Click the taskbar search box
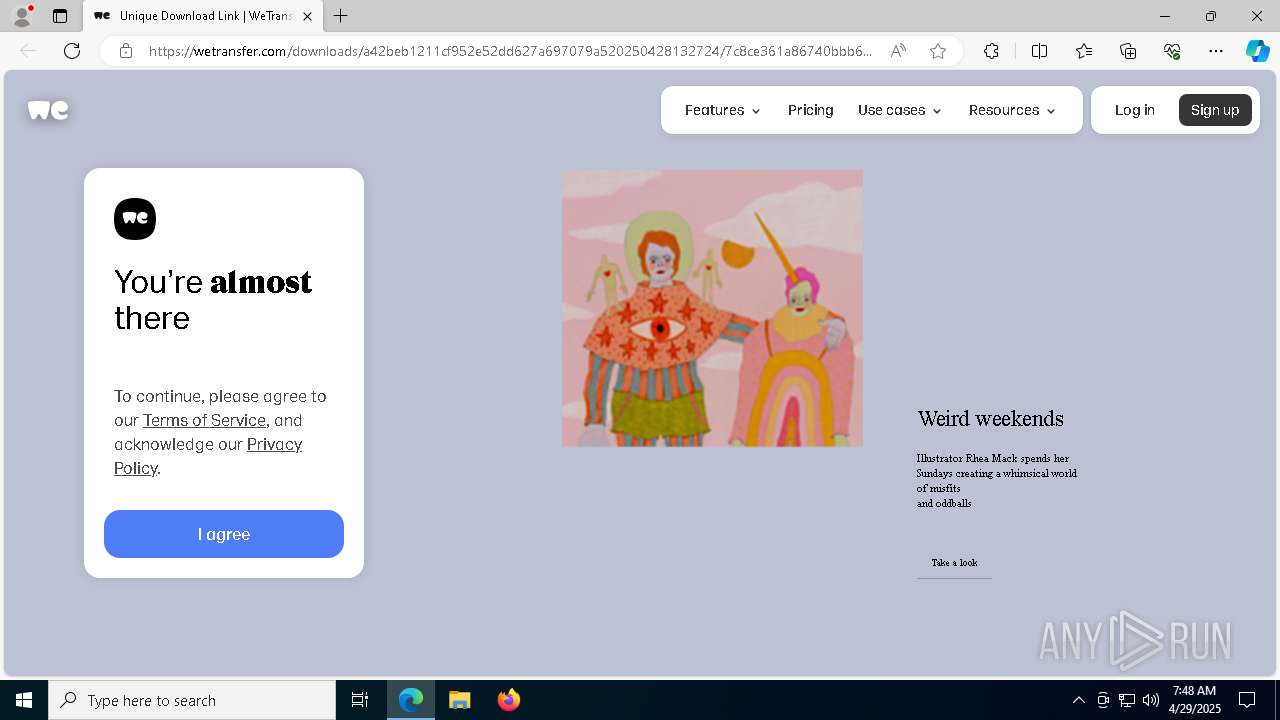This screenshot has width=1280, height=720. 192,700
